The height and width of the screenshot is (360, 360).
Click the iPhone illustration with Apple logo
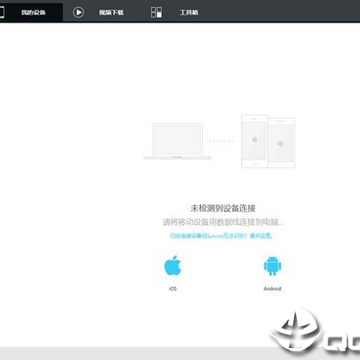pos(254,141)
